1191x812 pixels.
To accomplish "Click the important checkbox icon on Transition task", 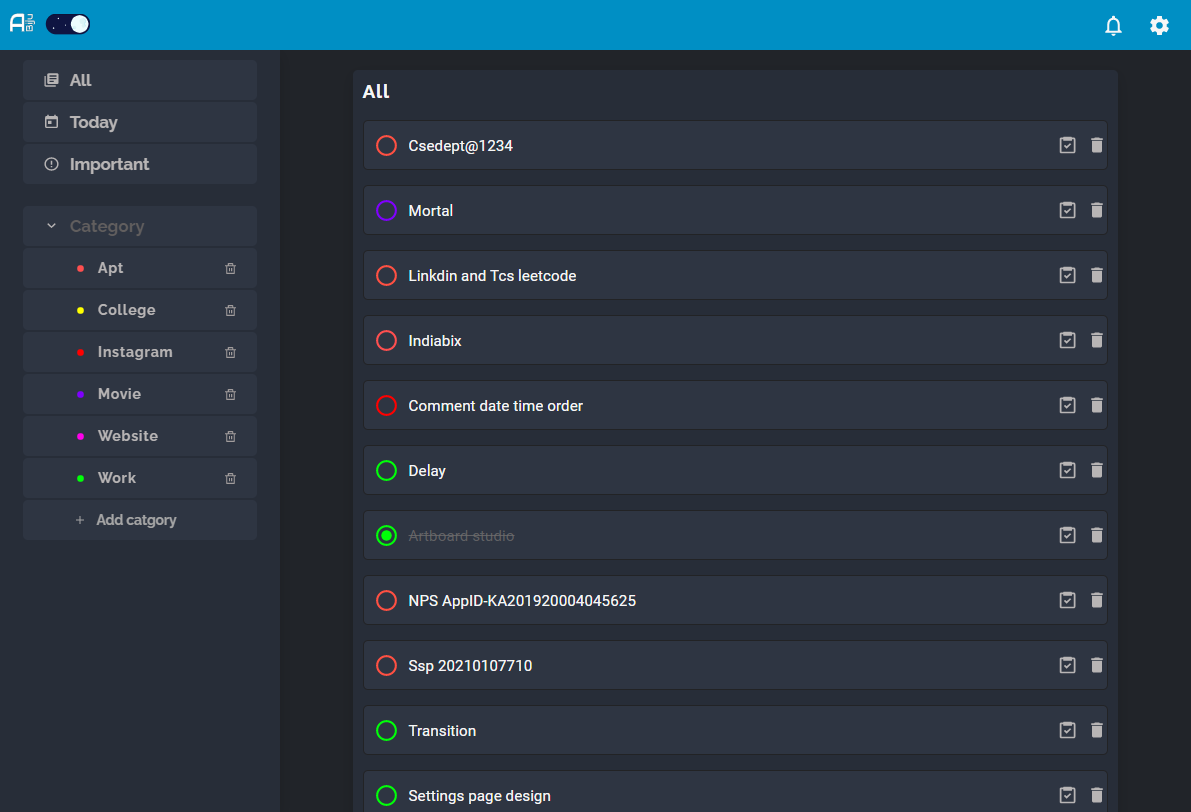I will click(1067, 730).
